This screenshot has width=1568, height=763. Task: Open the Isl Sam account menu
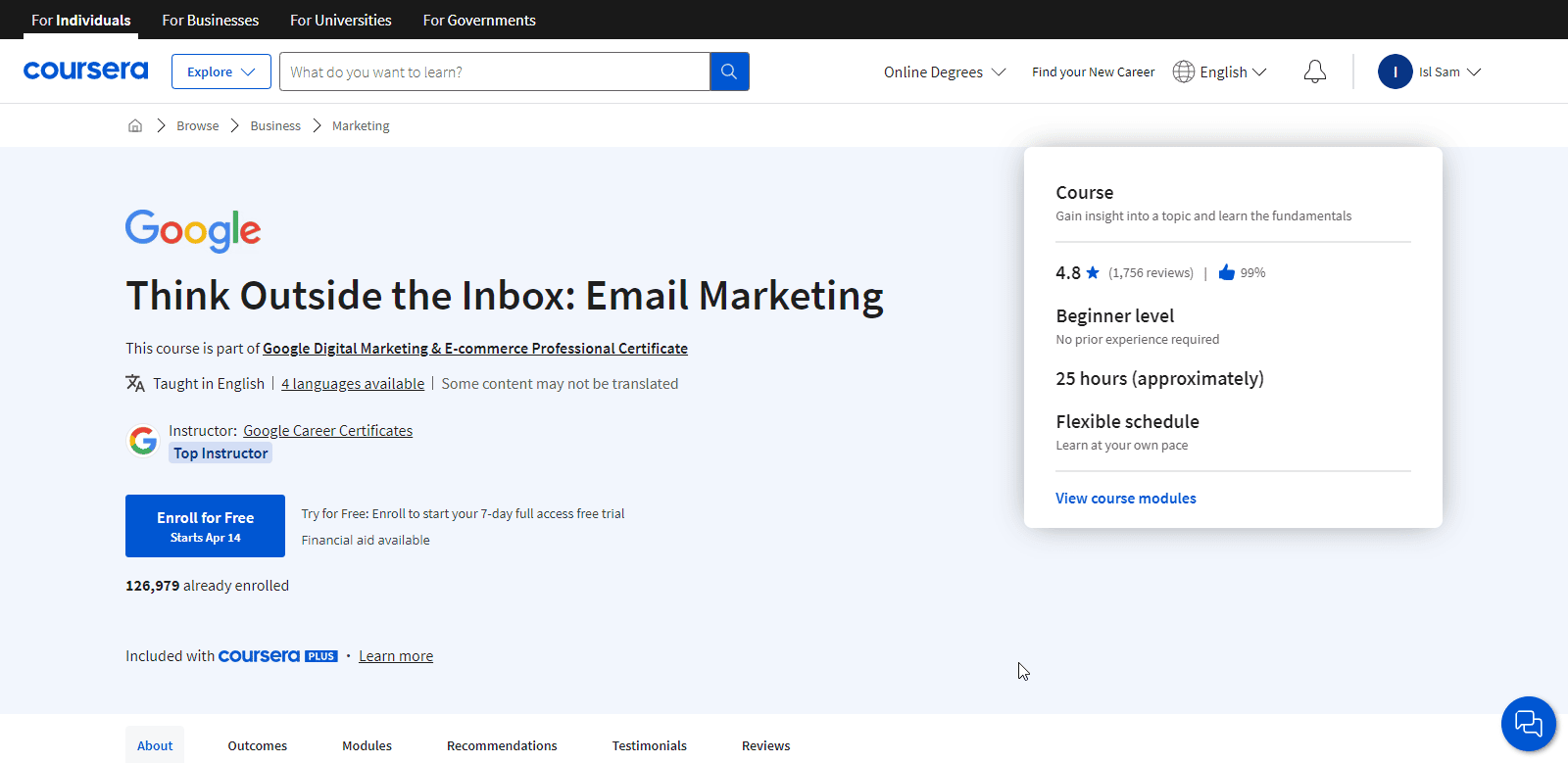(x=1449, y=72)
